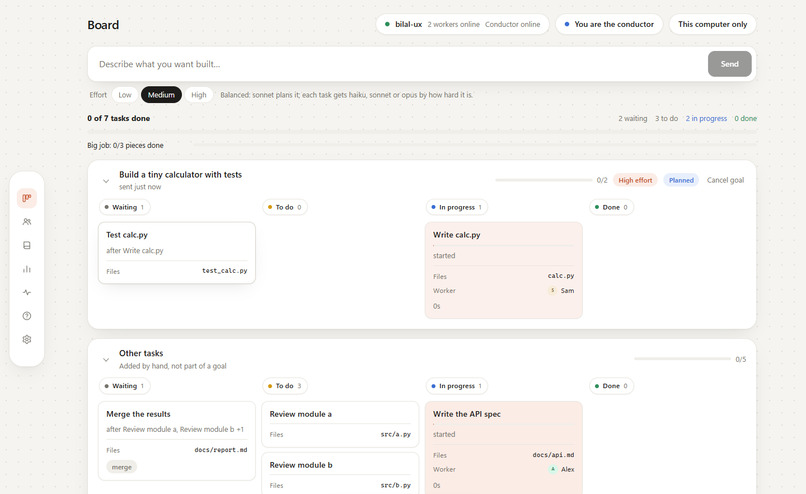The height and width of the screenshot is (494, 806).
Task: Click the test_calc.py file name
Action: point(225,271)
